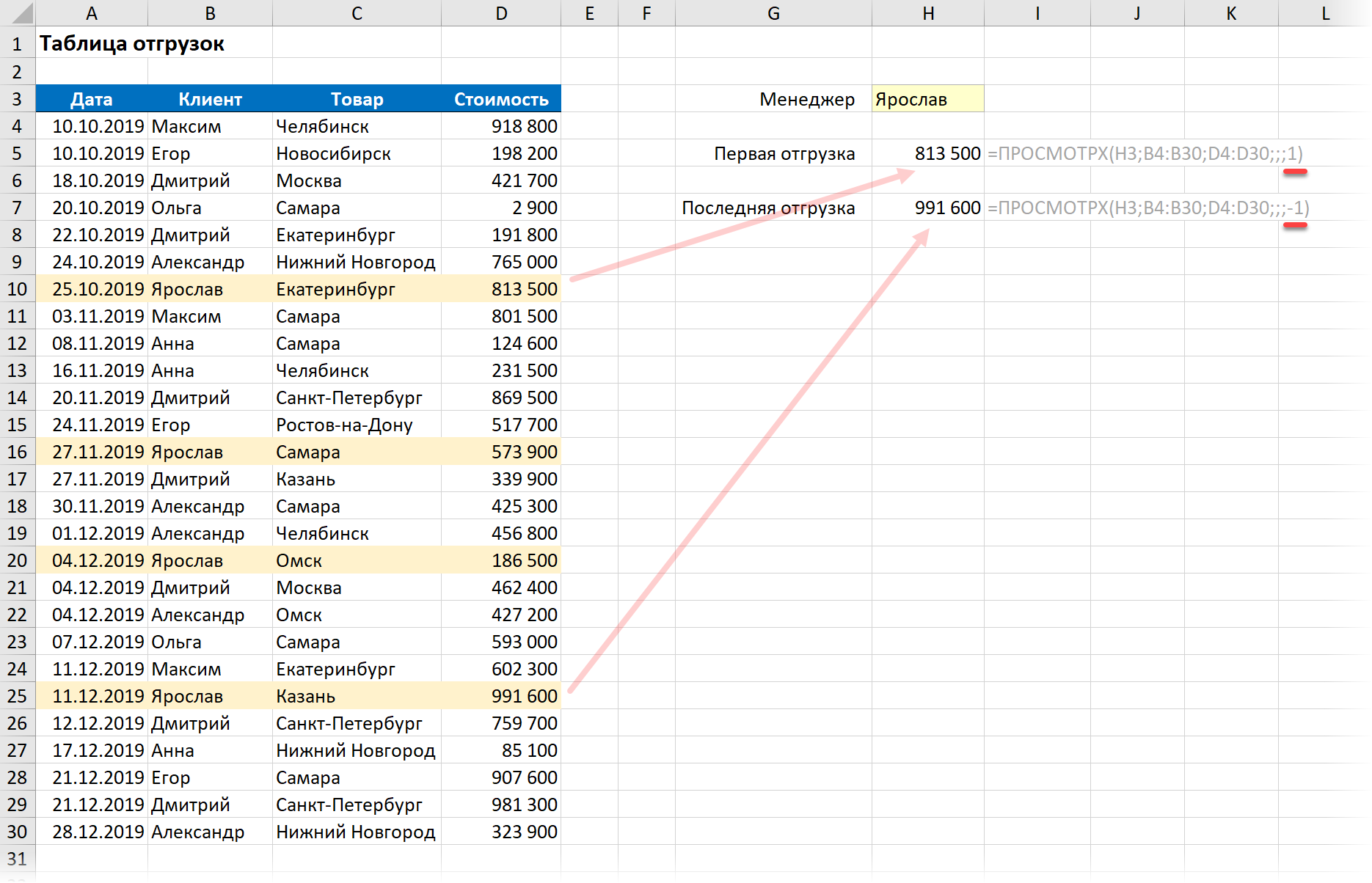1372x883 pixels.
Task: Select row 10 header
Action: (17, 289)
